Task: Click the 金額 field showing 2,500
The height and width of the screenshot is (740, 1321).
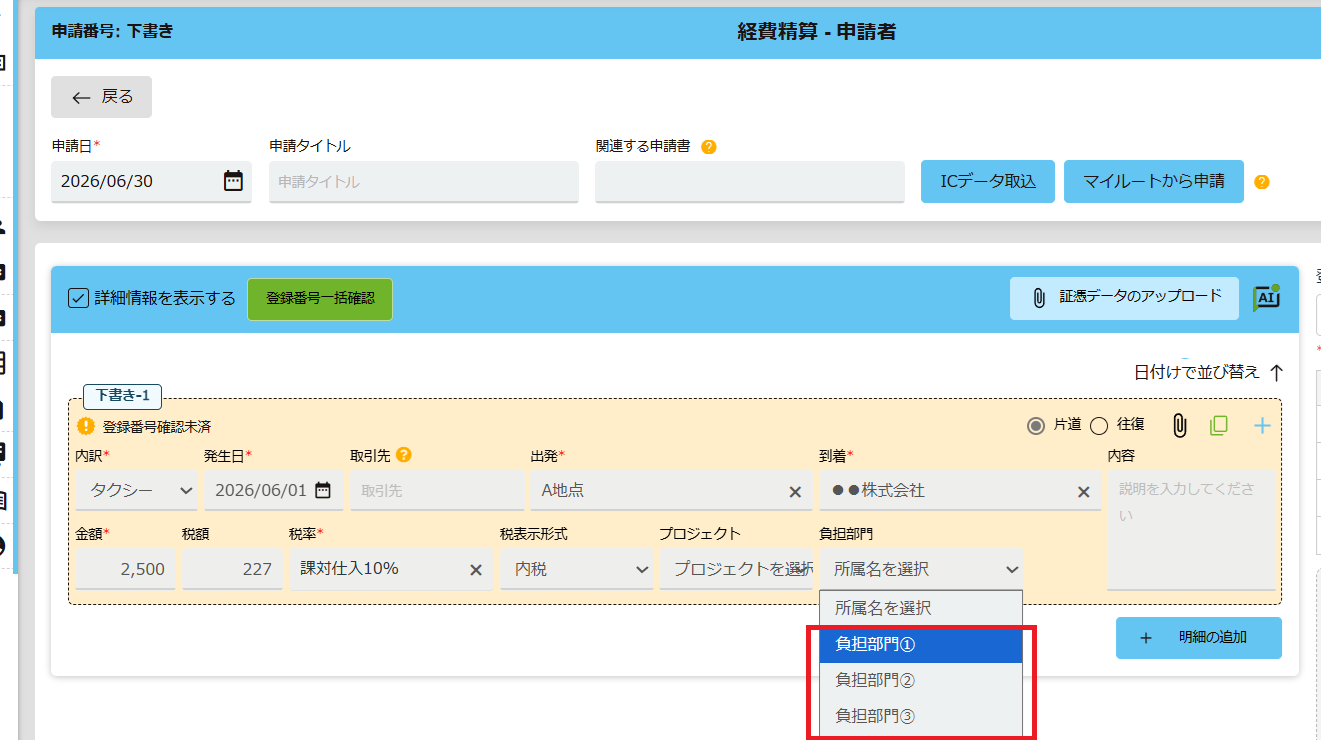Action: coord(125,569)
